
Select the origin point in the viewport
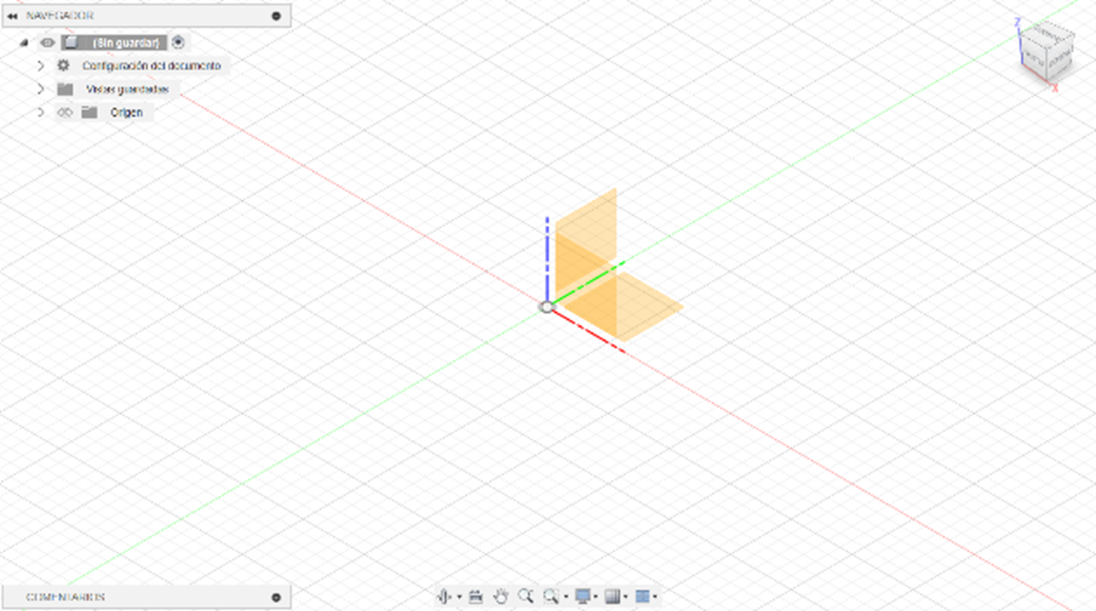pos(546,306)
